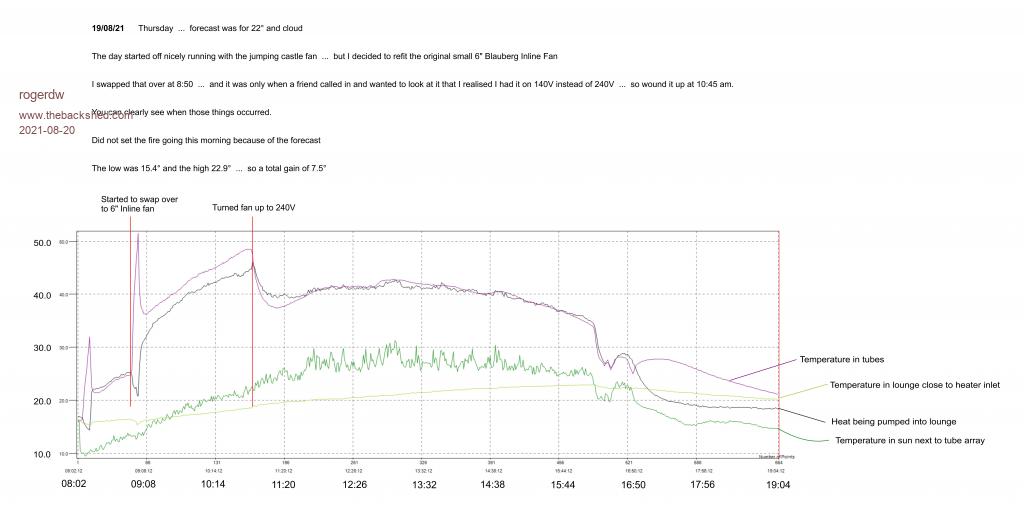This screenshot has width=1024, height=513.
Task: Click the 30.0 y-axis value
Action: 42,348
